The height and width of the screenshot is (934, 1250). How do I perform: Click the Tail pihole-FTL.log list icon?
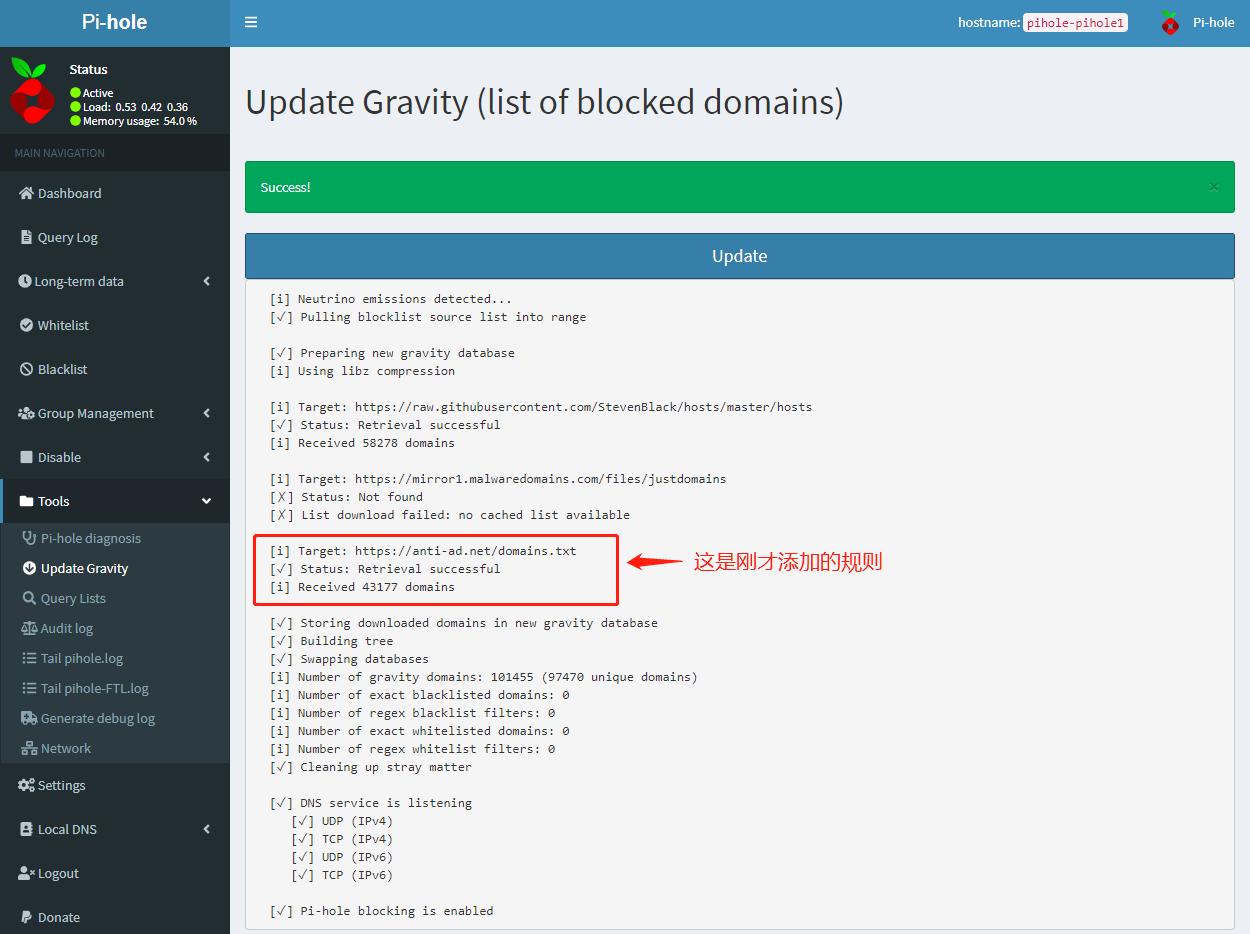tap(29, 688)
